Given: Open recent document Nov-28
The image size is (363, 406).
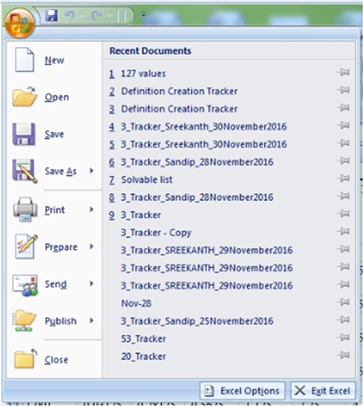Looking at the screenshot, I should pos(136,303).
